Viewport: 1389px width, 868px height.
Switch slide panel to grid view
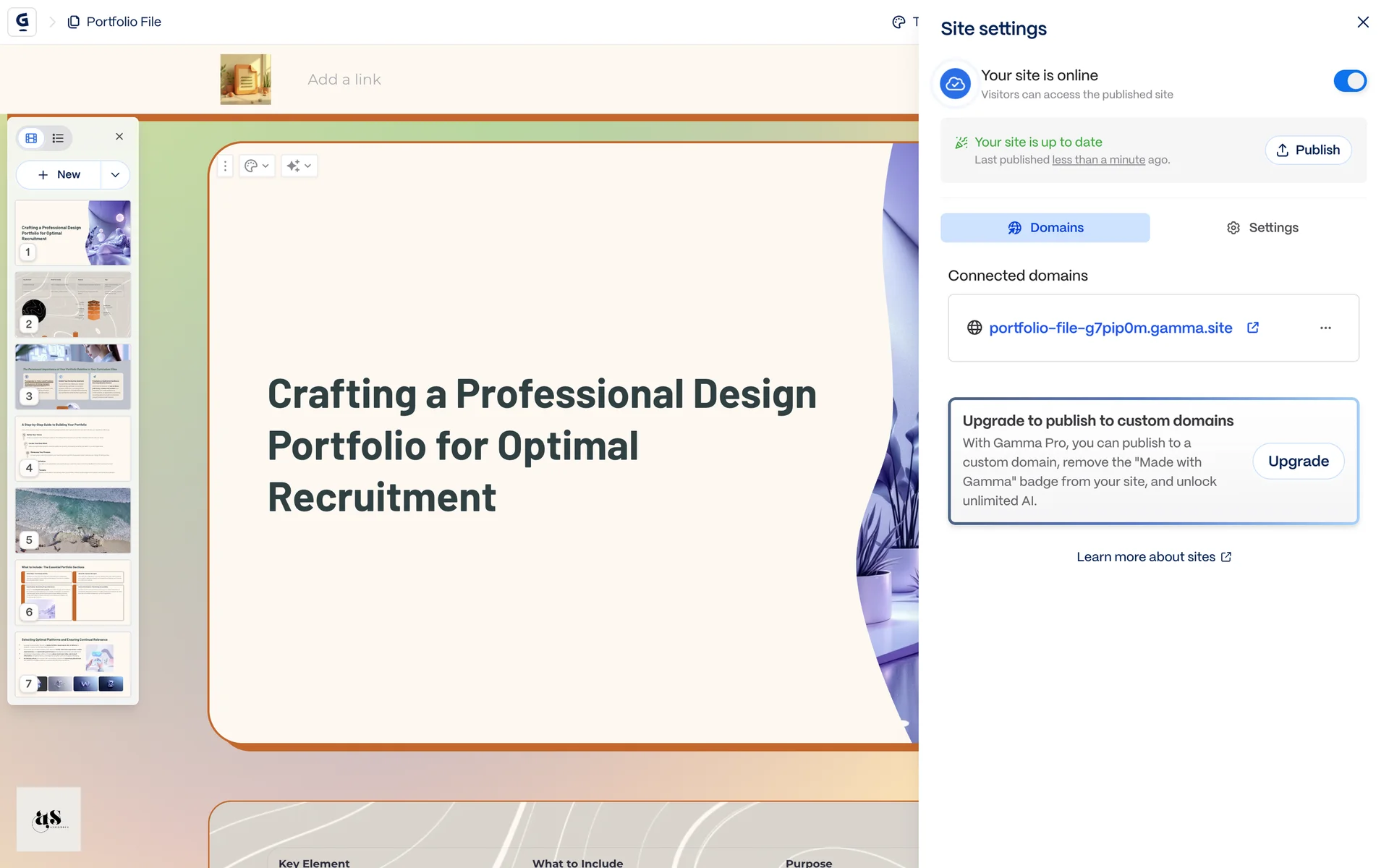(31, 138)
